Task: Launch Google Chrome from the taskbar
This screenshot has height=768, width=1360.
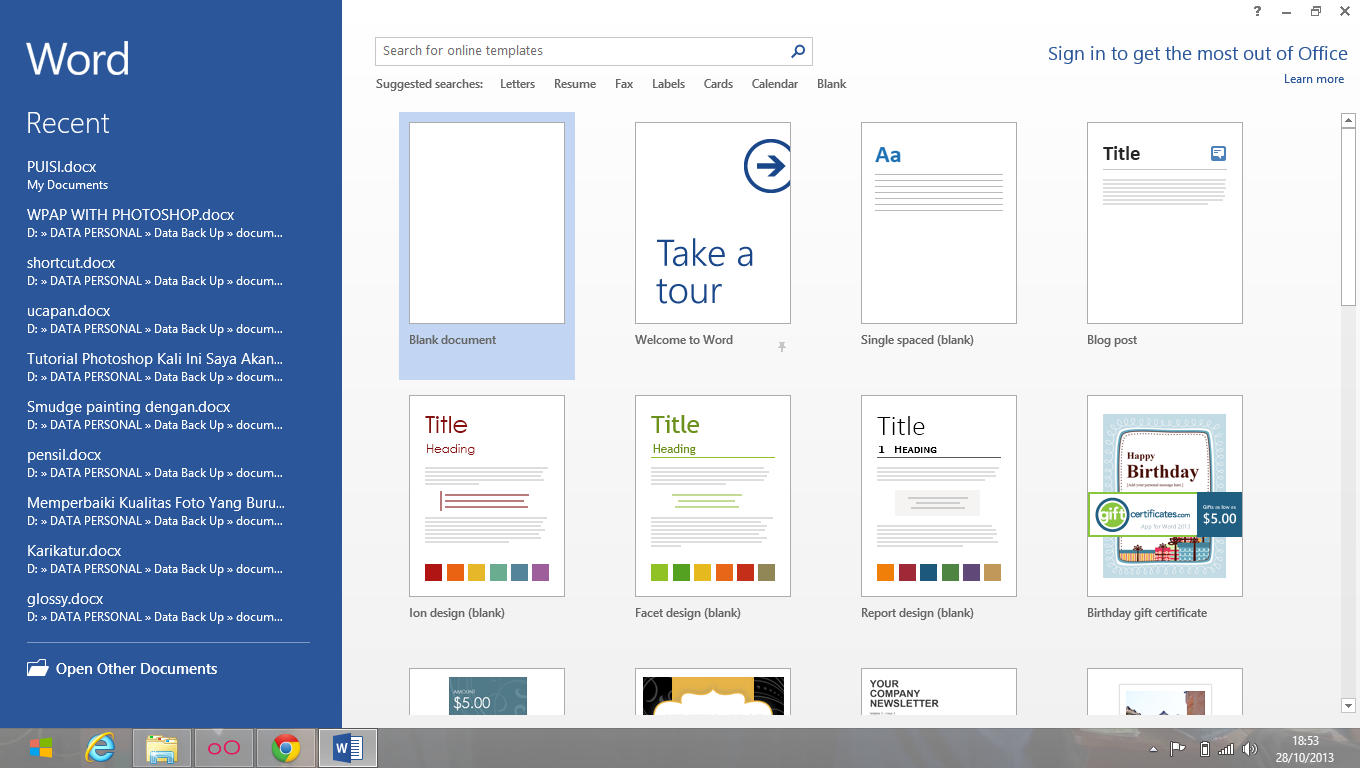Action: click(286, 748)
